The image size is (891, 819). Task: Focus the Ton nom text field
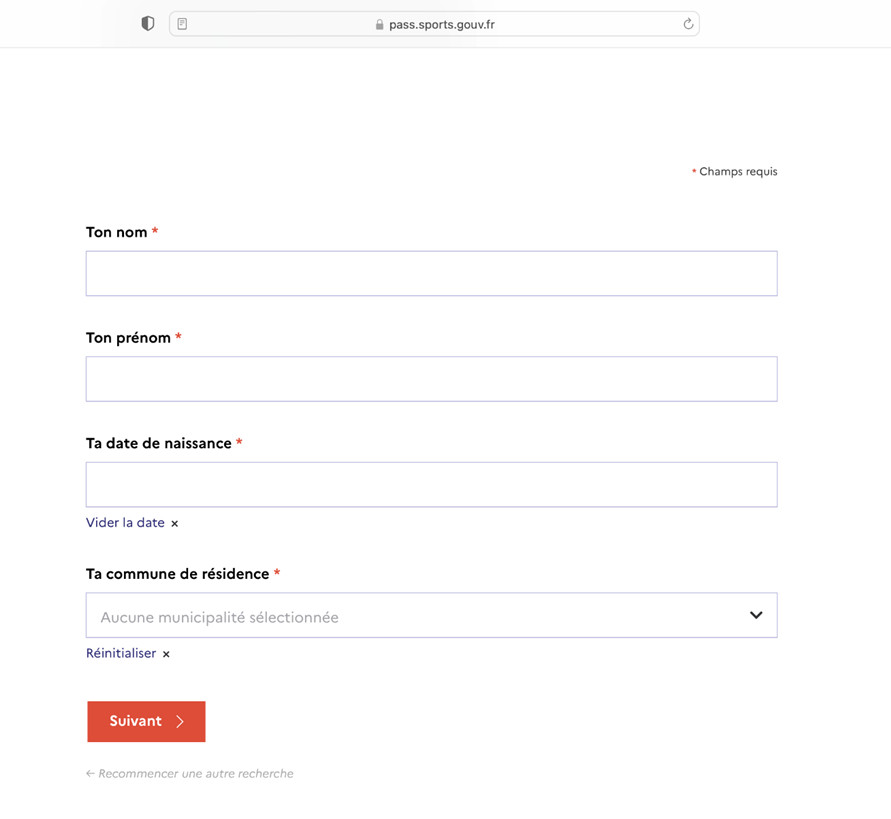click(x=431, y=273)
